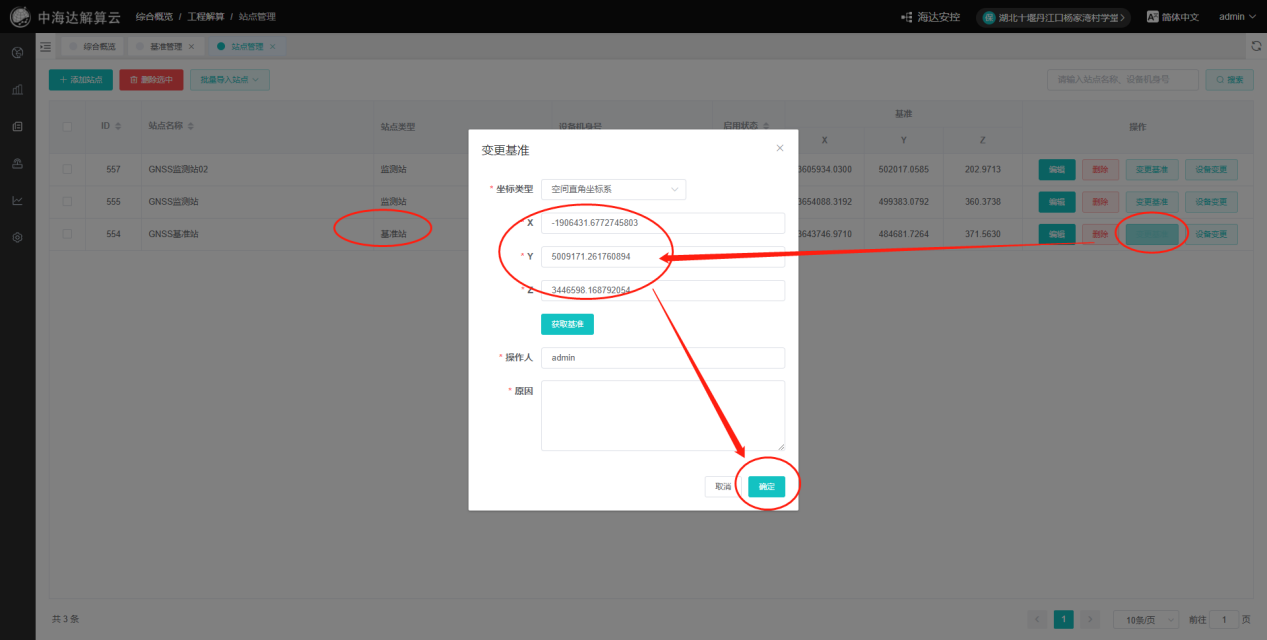This screenshot has width=1267, height=640.
Task: Click the line graph icon in the sidebar
Action: tap(17, 201)
